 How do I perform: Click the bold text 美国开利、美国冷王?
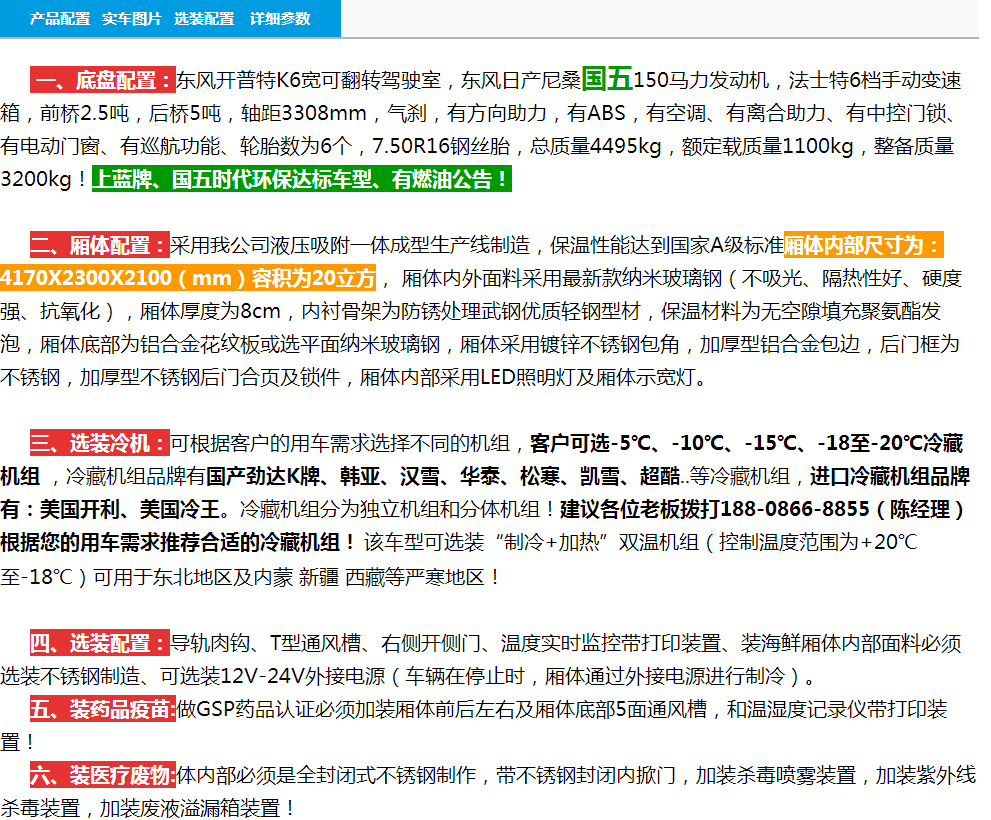tap(130, 509)
